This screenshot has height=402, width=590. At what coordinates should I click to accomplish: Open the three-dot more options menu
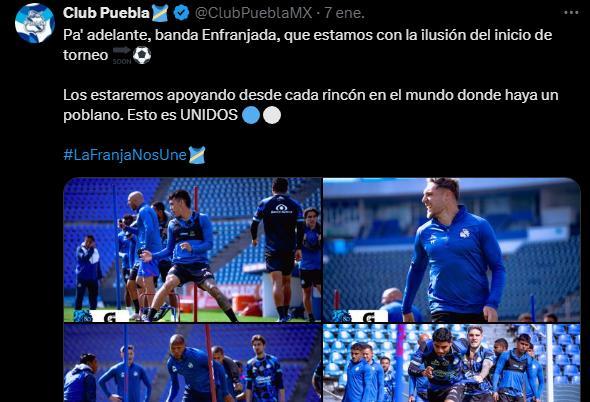tap(571, 13)
